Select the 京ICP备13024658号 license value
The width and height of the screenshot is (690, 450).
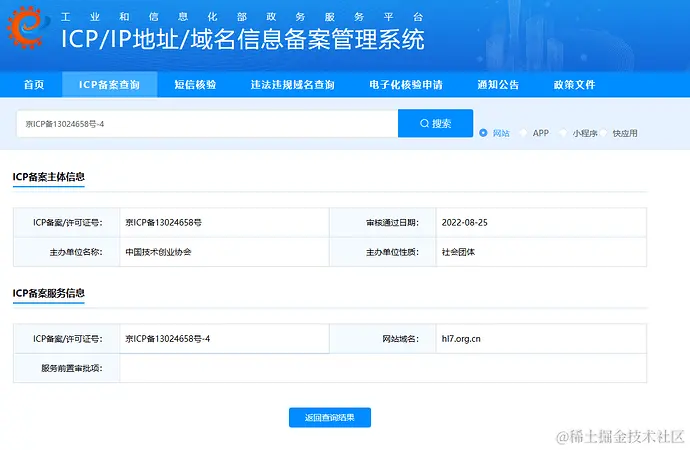pos(163,223)
